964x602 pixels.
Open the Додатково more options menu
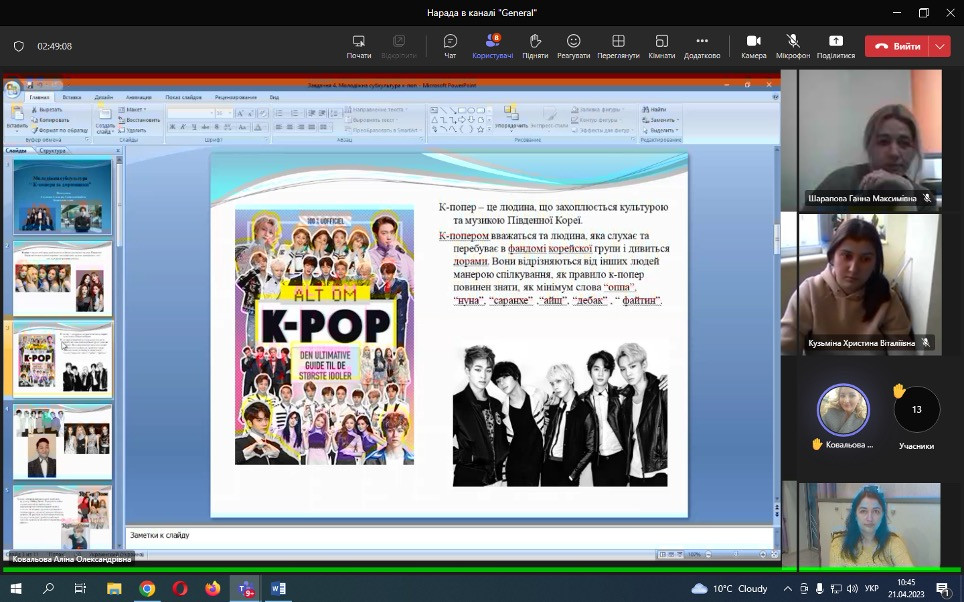(702, 45)
